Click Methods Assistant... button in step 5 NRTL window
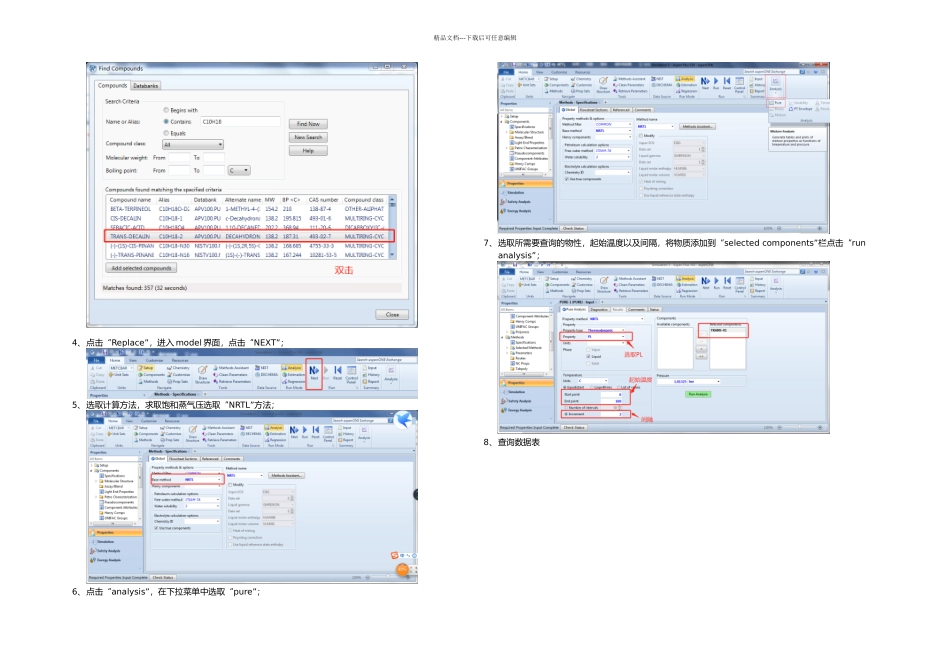Image resolution: width=950 pixels, height=672 pixels. (x=286, y=476)
